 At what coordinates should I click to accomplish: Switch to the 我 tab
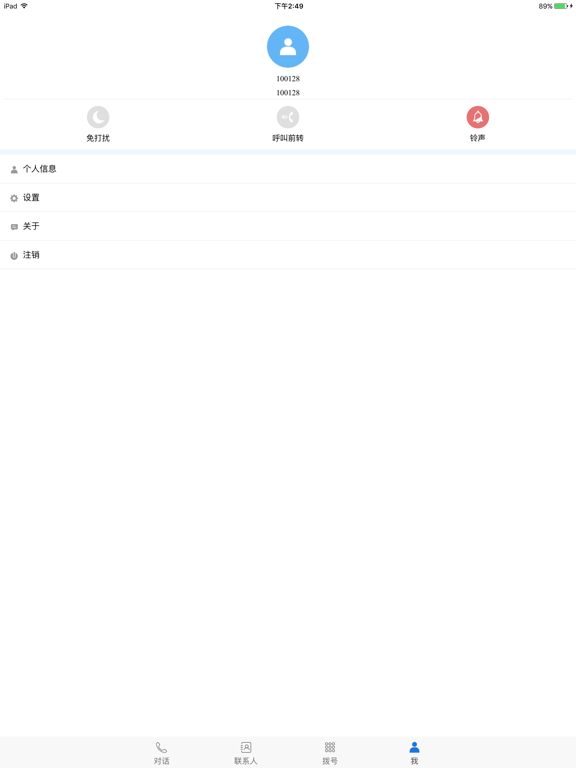[x=414, y=753]
